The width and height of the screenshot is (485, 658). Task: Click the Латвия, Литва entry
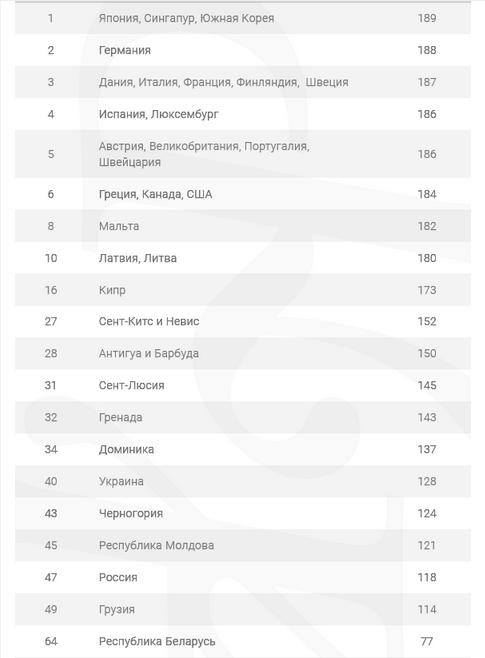point(243,258)
